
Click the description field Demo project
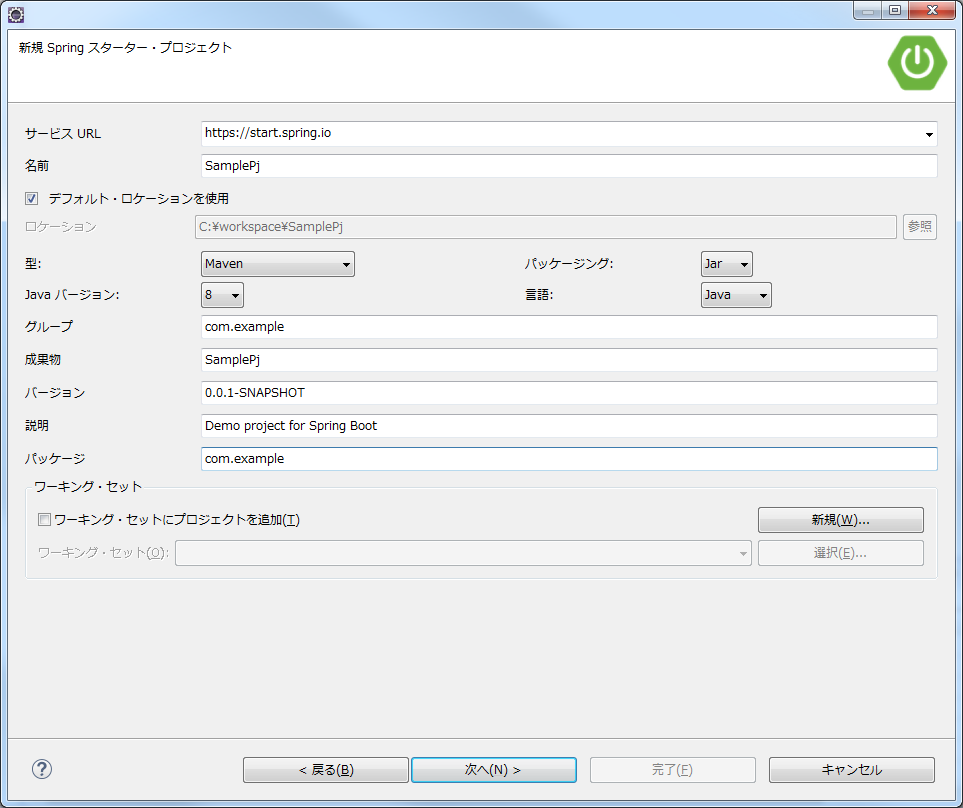click(x=569, y=426)
